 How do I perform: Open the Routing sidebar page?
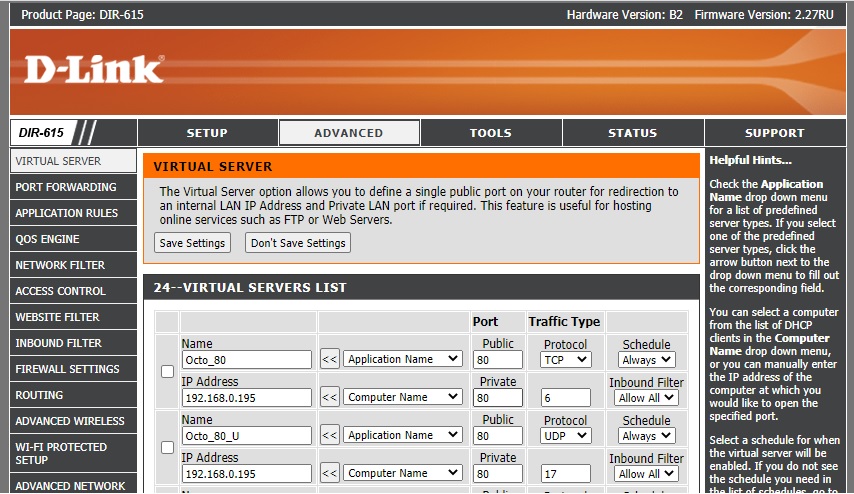click(73, 395)
